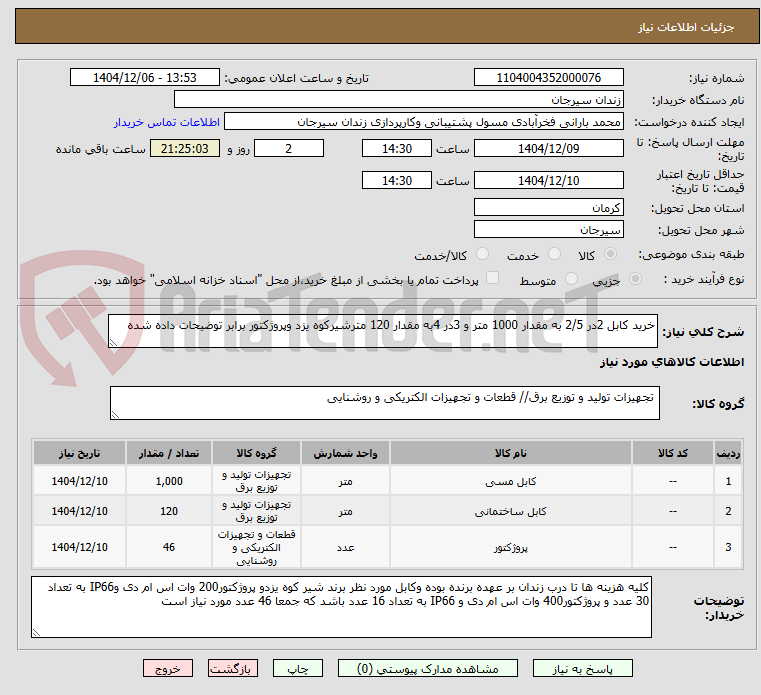The height and width of the screenshot is (695, 761).
Task: Click the متر unit cell for کابل ساختمانی
Action: tap(345, 511)
